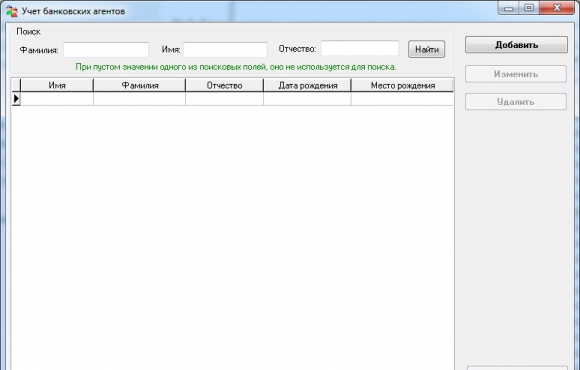Sort by Дата рождения column header

click(x=307, y=85)
